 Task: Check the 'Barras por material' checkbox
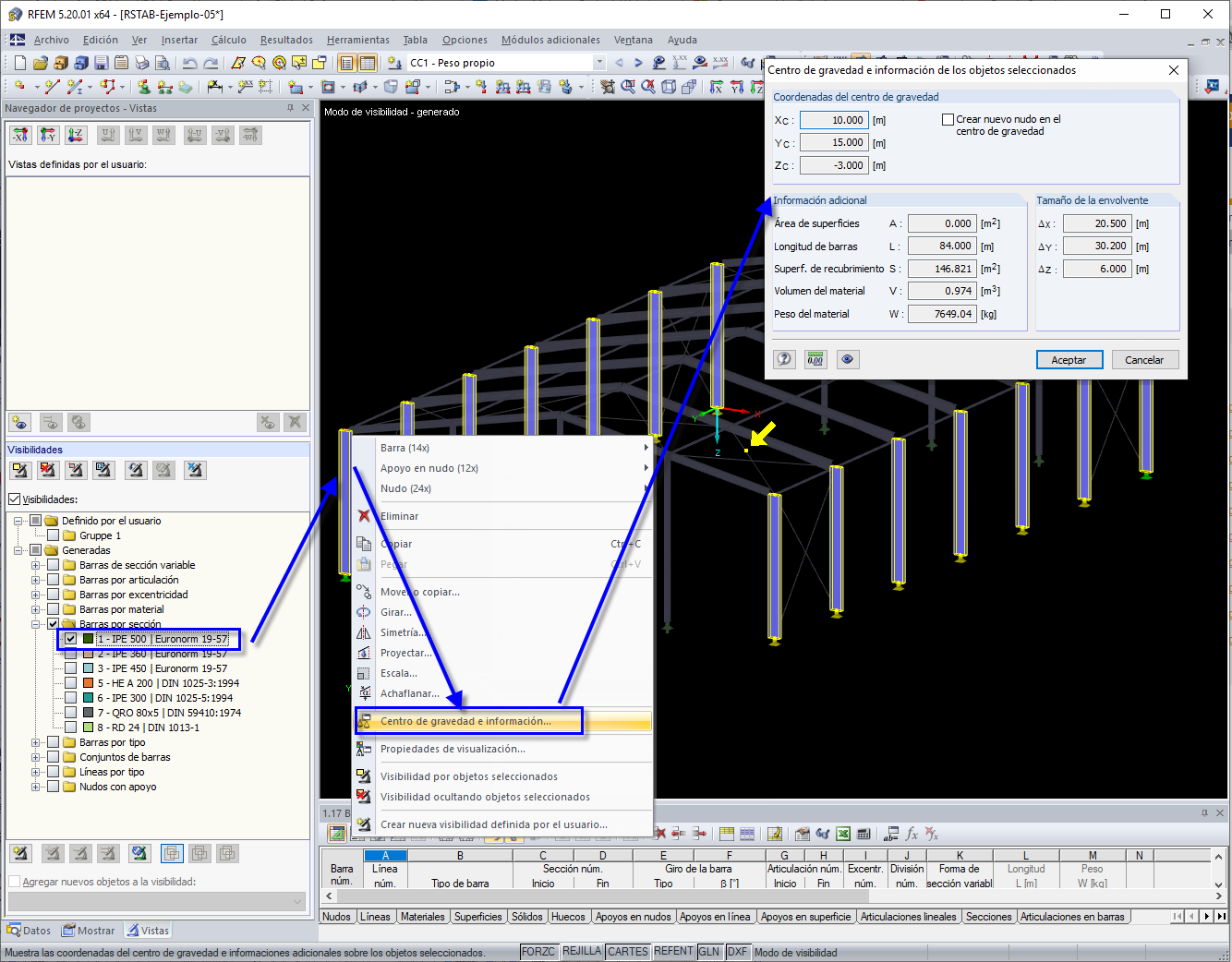click(54, 609)
